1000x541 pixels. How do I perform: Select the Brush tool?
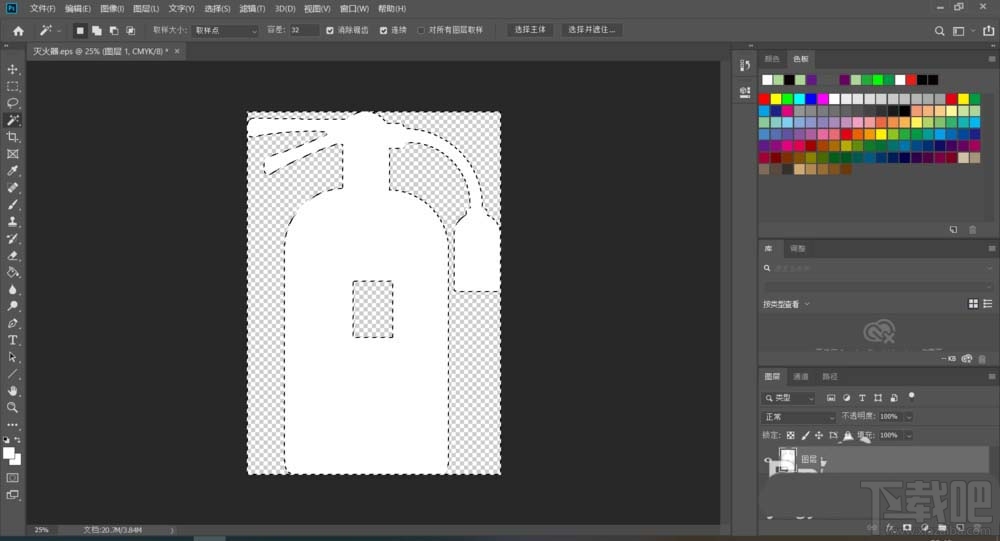pyautogui.click(x=12, y=204)
